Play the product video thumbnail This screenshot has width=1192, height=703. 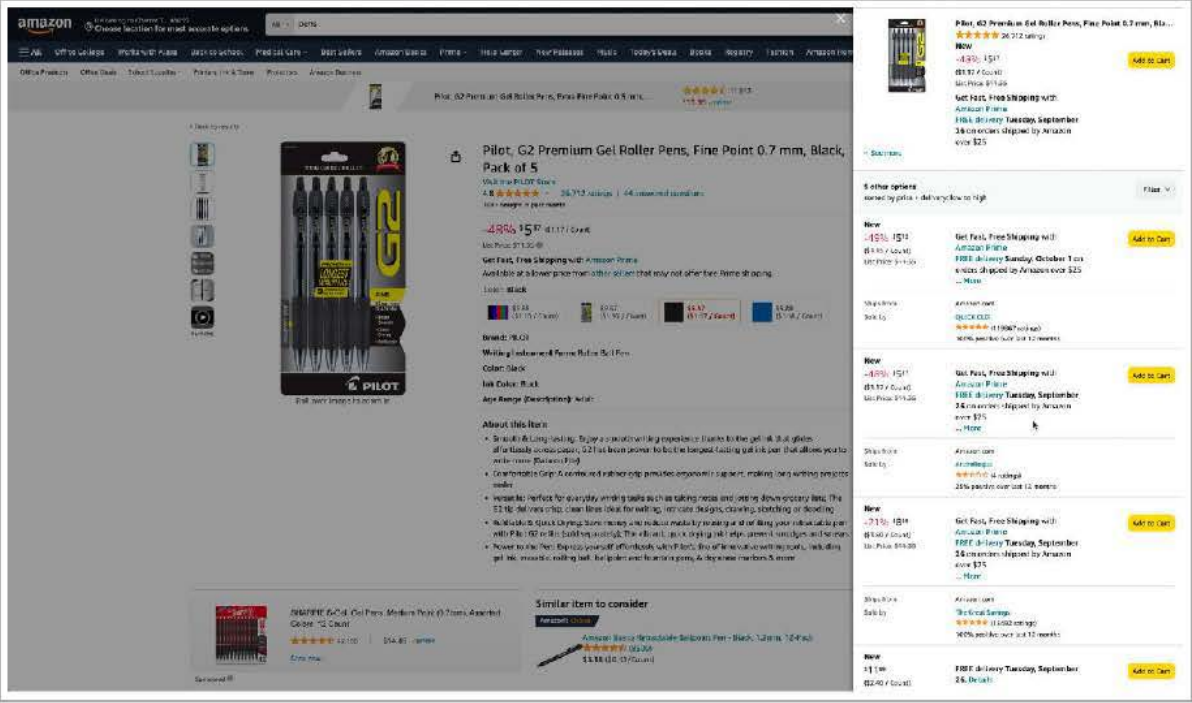[x=202, y=317]
